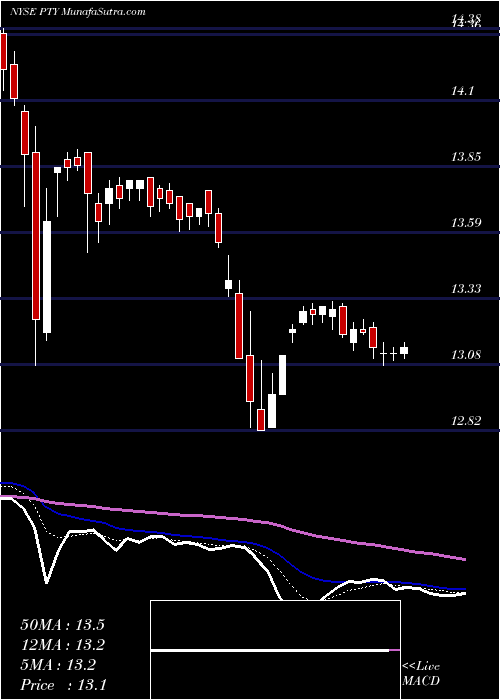Click the last white candlestick on the right
Image resolution: width=500 pixels, height=700 pixels.
point(404,350)
